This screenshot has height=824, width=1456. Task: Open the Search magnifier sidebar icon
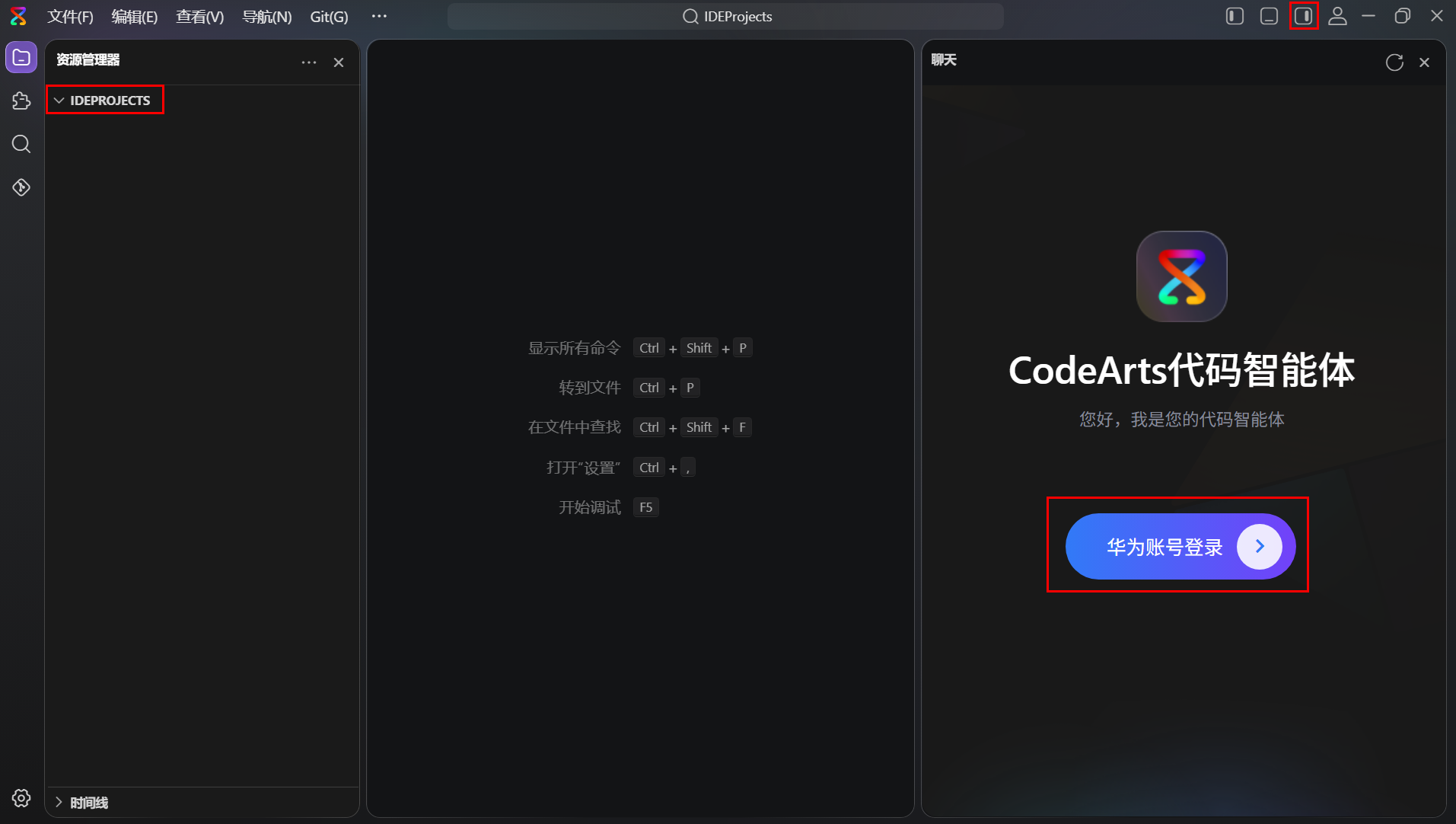(21, 144)
